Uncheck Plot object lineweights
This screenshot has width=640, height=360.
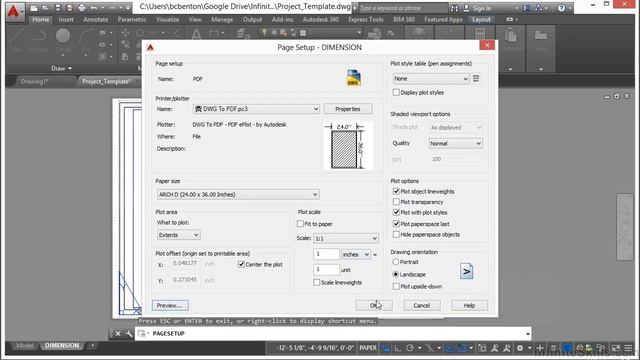click(396, 191)
